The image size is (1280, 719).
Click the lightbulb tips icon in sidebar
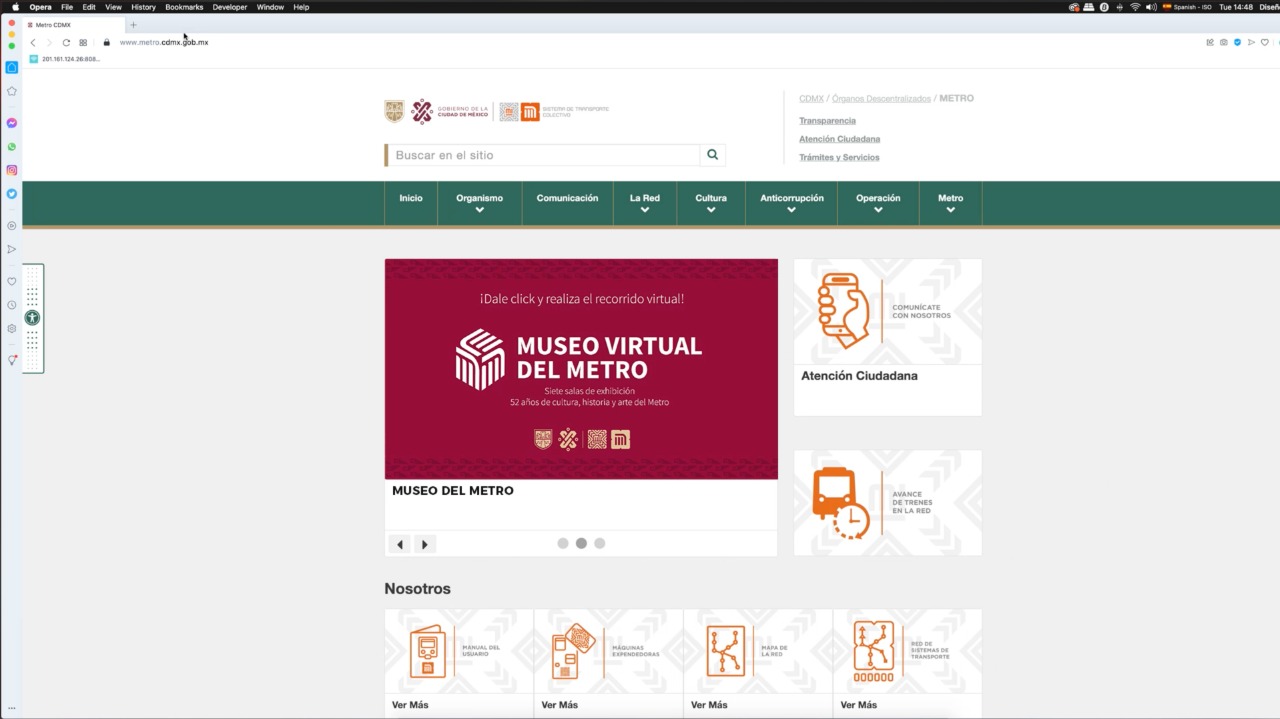point(12,360)
